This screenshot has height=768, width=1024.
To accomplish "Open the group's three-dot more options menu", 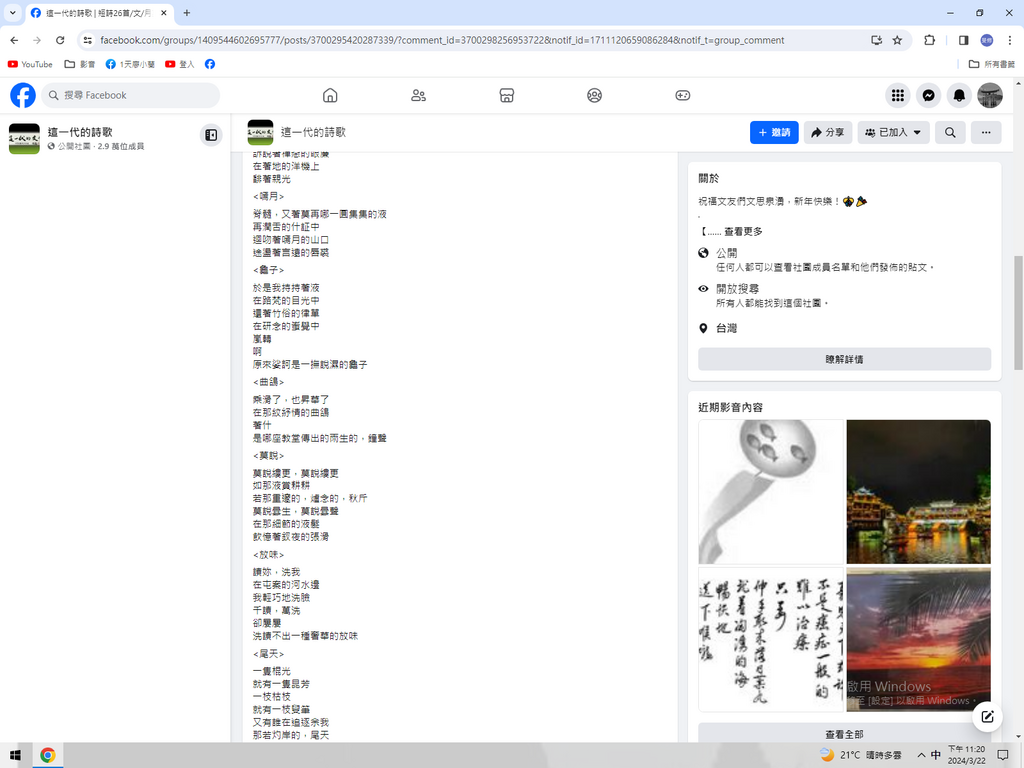I will point(986,132).
